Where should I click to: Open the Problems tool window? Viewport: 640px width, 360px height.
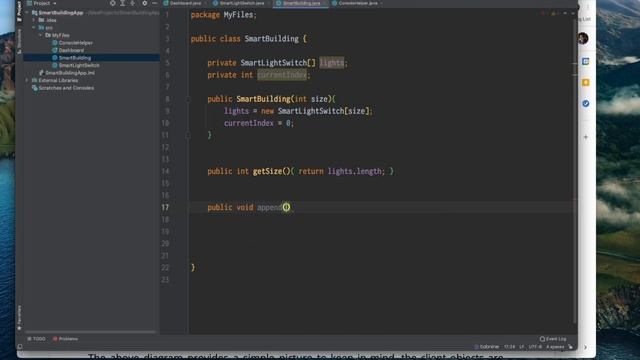[x=65, y=339]
